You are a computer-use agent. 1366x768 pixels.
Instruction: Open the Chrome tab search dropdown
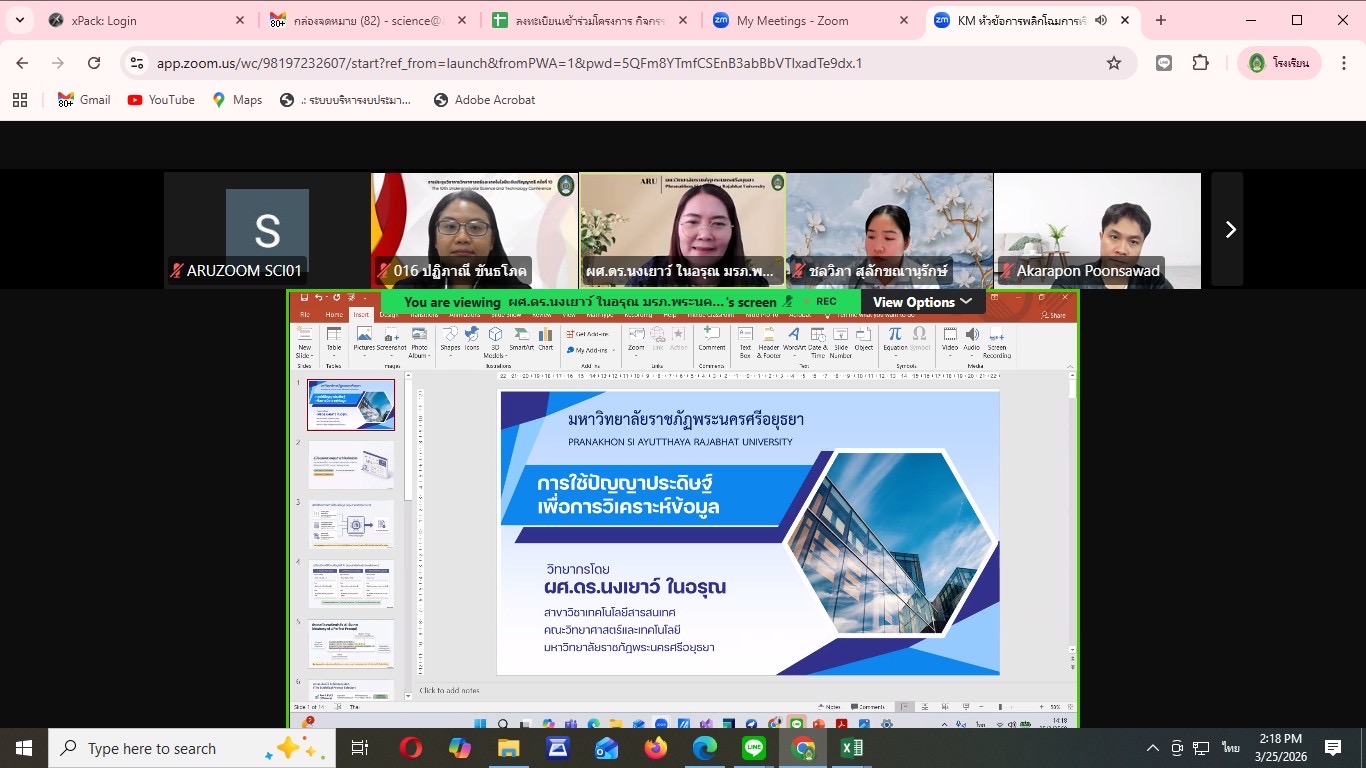point(20,20)
